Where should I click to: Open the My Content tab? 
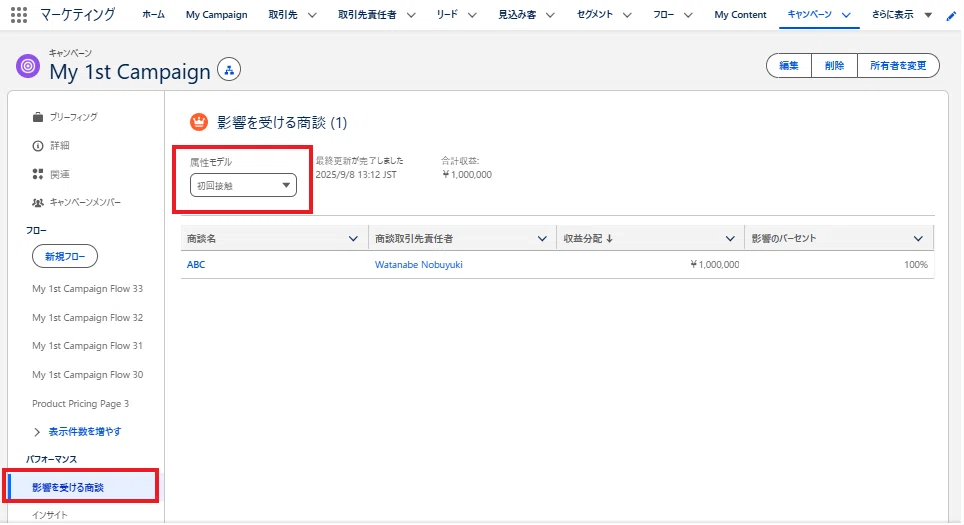point(740,15)
